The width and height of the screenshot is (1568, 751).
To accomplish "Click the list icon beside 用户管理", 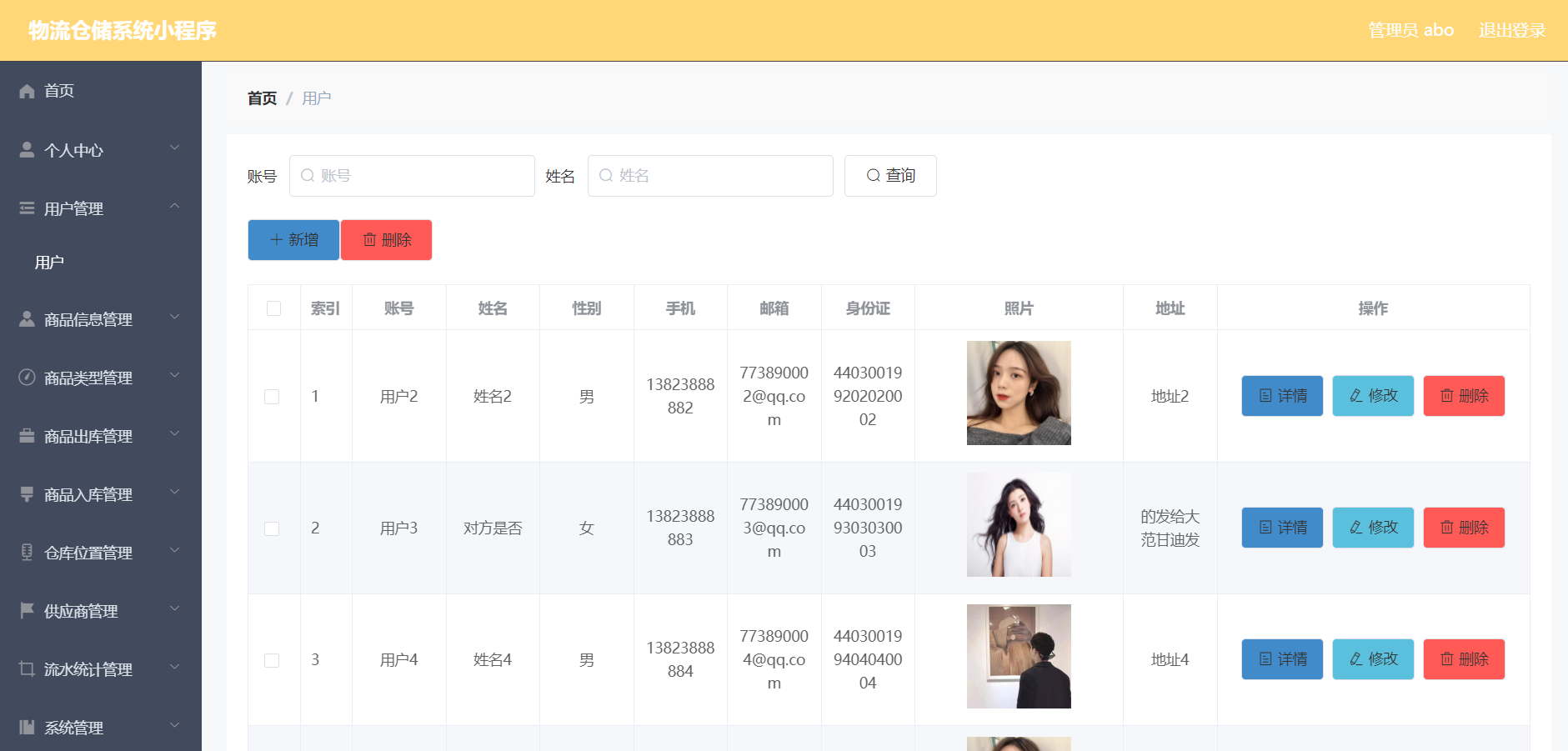I will coord(27,208).
